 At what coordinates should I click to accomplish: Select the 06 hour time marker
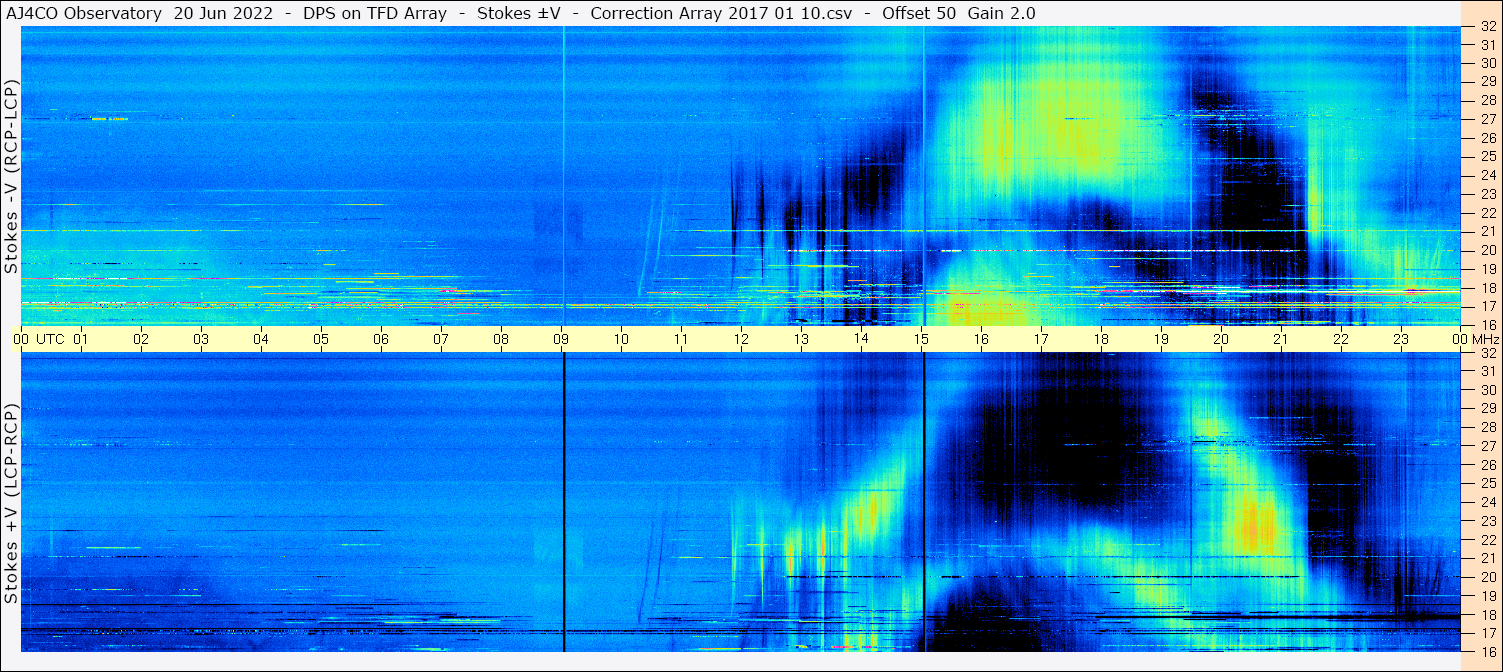[381, 339]
